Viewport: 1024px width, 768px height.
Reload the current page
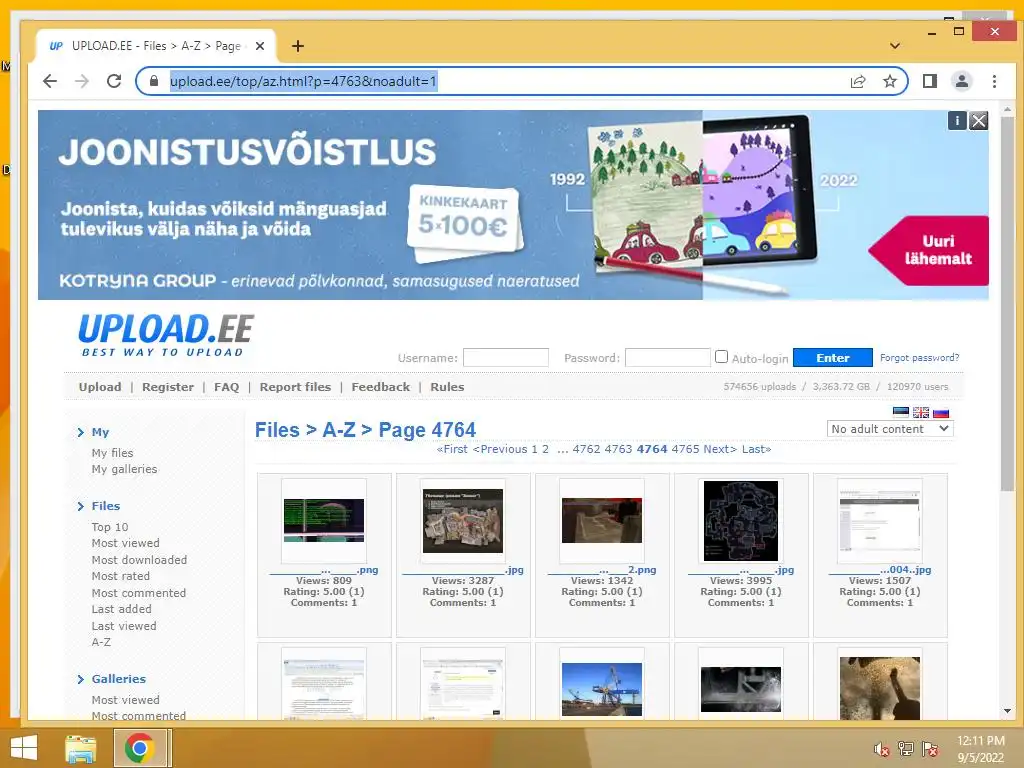click(x=114, y=81)
